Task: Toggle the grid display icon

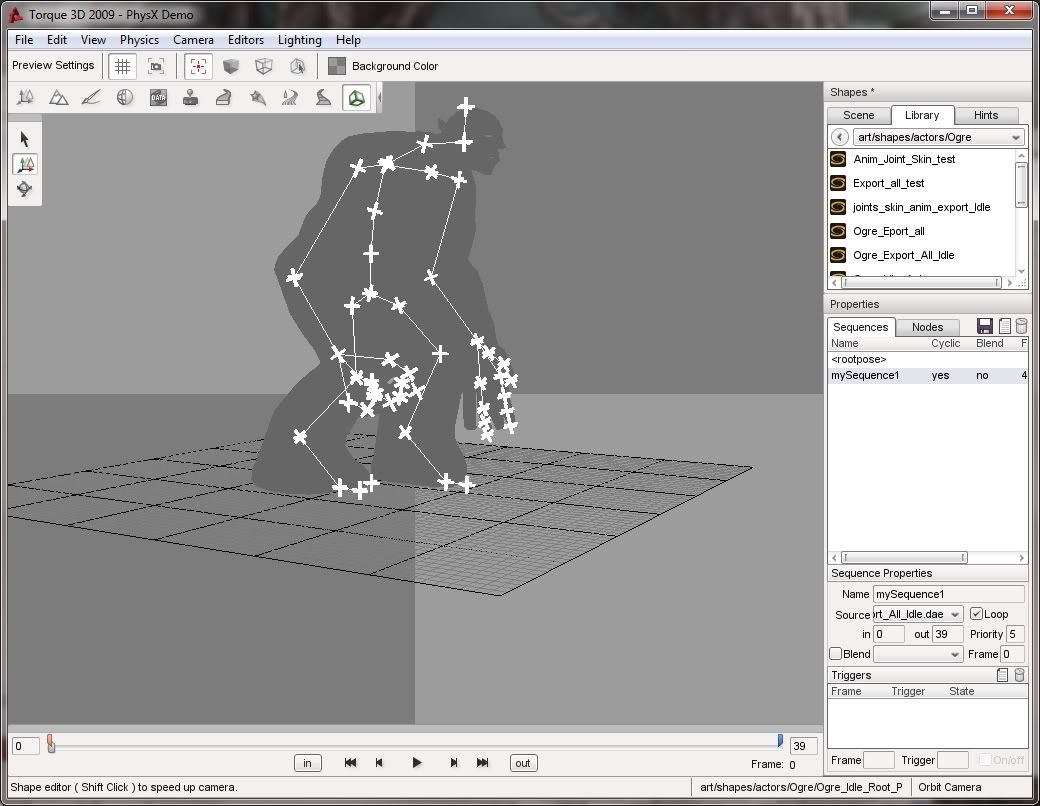Action: (122, 66)
